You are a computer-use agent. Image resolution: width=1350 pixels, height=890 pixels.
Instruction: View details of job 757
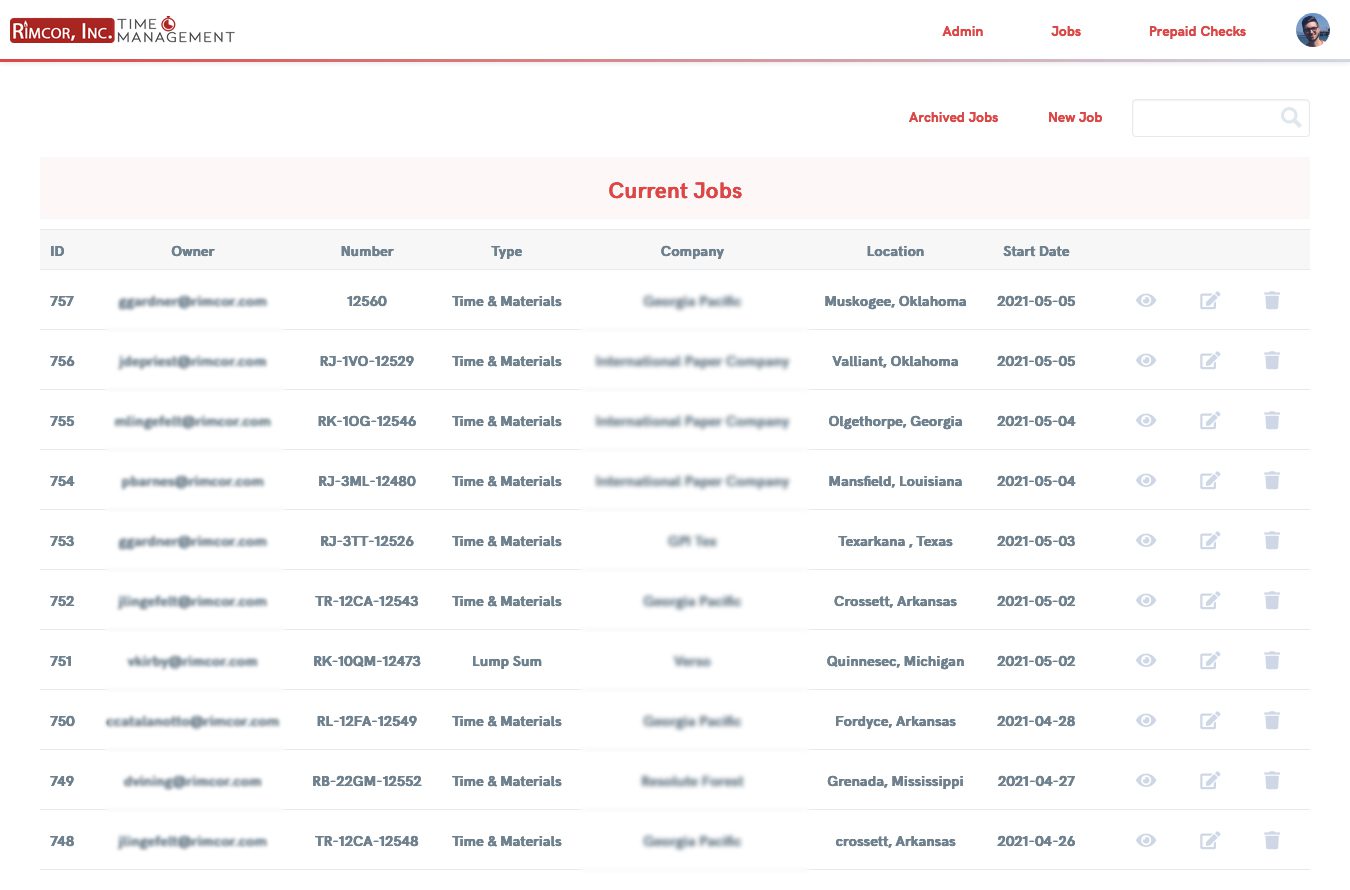(x=1146, y=300)
